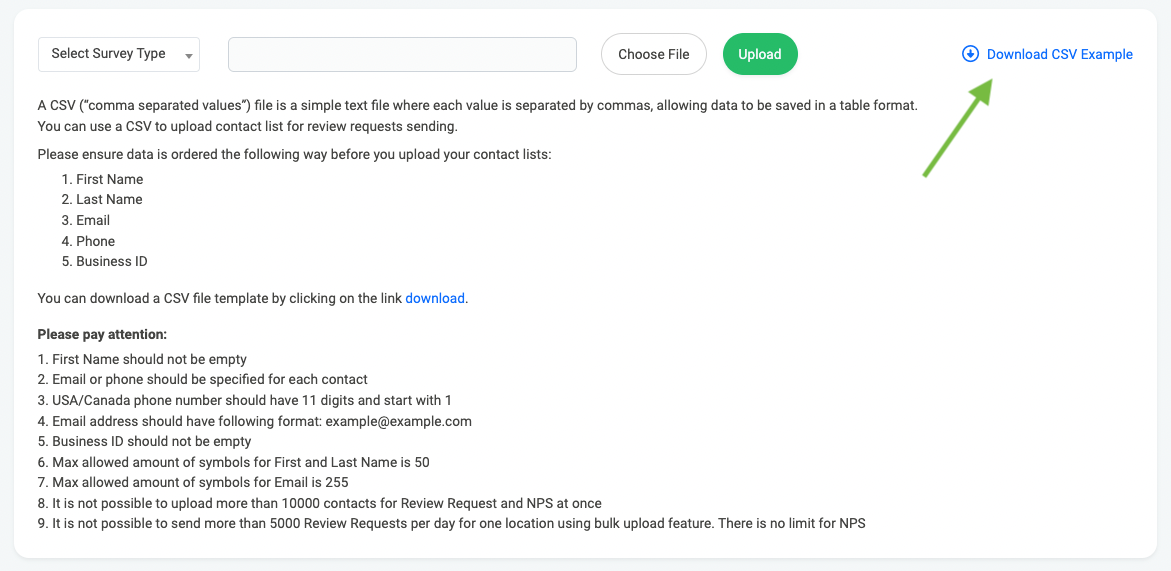Click the 5000 Review Requests per day rule
The image size is (1171, 571).
coord(452,523)
